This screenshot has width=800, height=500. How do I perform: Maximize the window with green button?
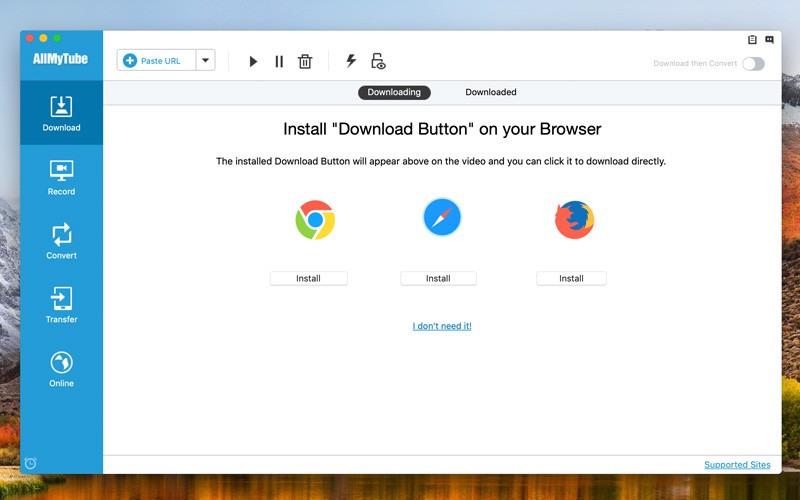57,38
